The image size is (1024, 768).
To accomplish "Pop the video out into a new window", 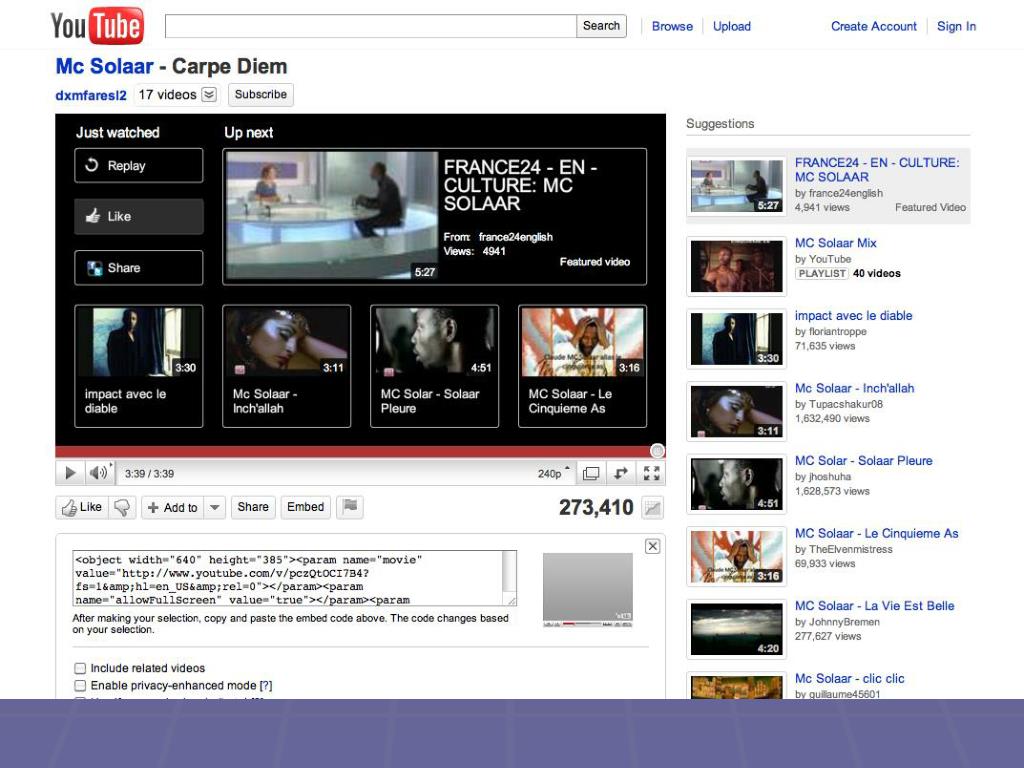I will point(620,473).
